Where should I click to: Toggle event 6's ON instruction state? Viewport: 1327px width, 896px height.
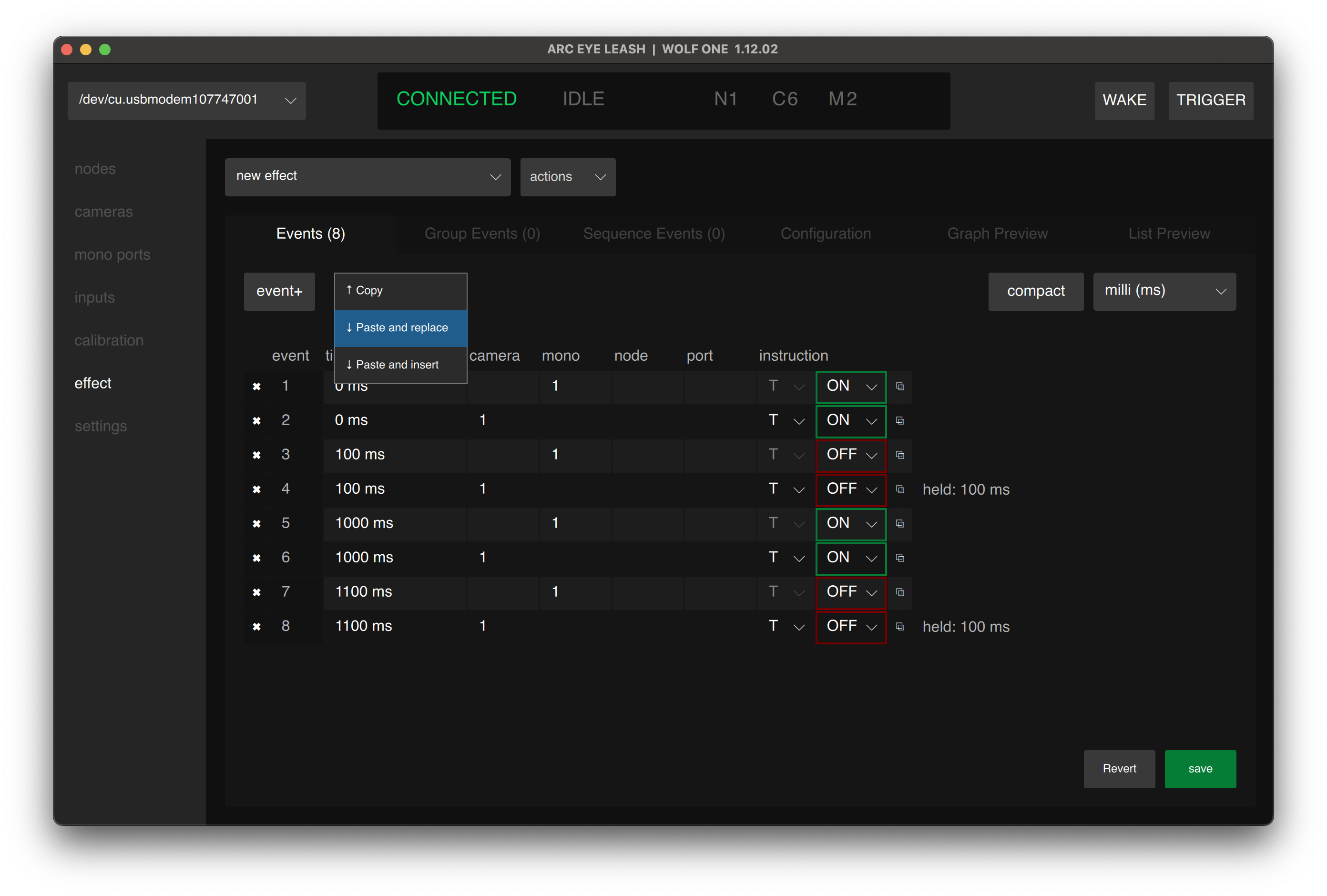[850, 558]
